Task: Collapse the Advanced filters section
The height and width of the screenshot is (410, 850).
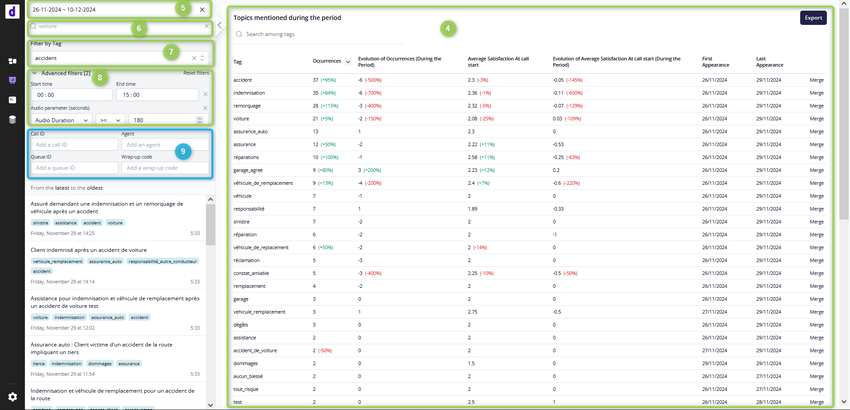Action: pyautogui.click(x=35, y=73)
